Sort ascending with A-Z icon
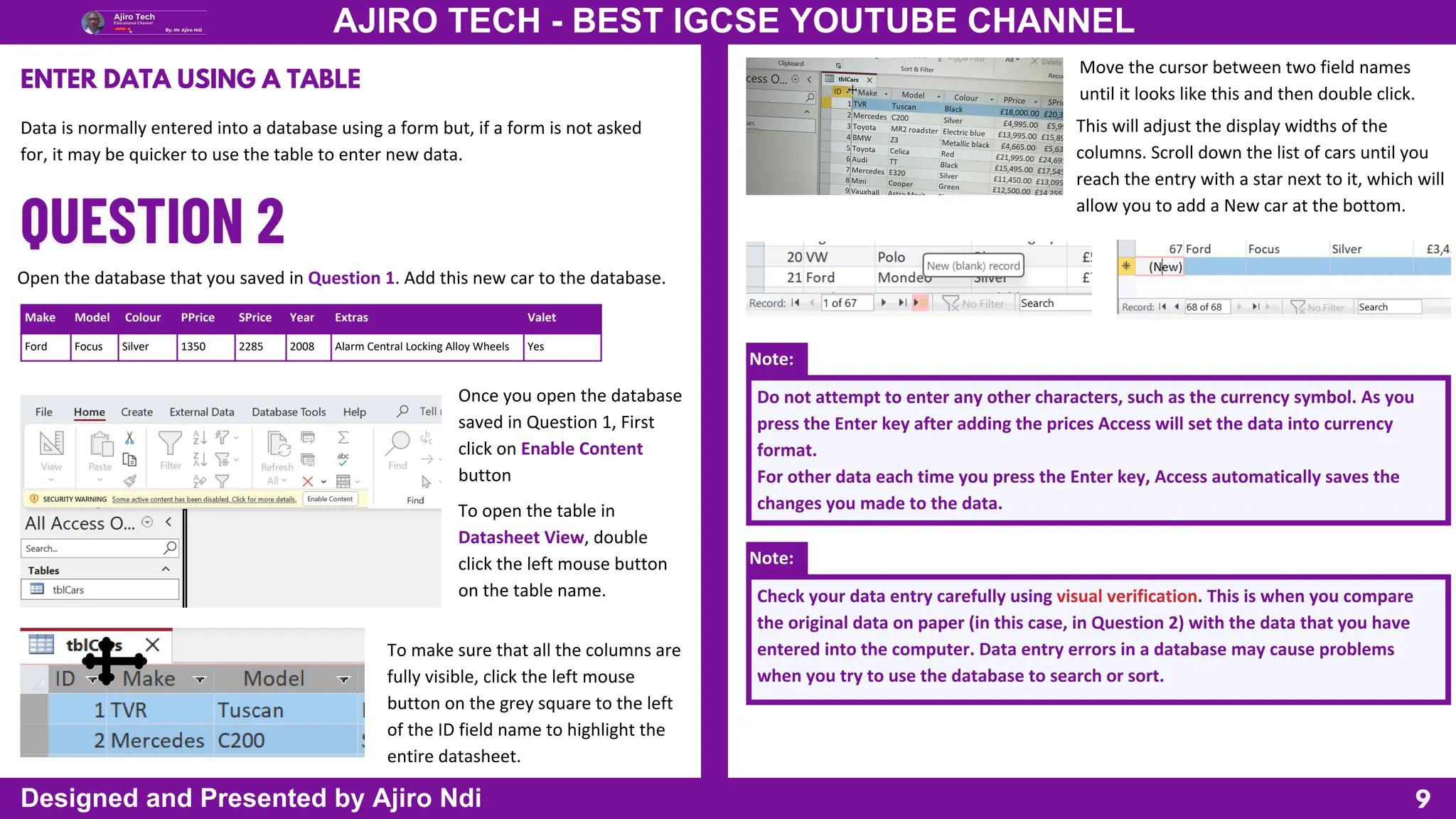The height and width of the screenshot is (819, 1456). [x=200, y=437]
